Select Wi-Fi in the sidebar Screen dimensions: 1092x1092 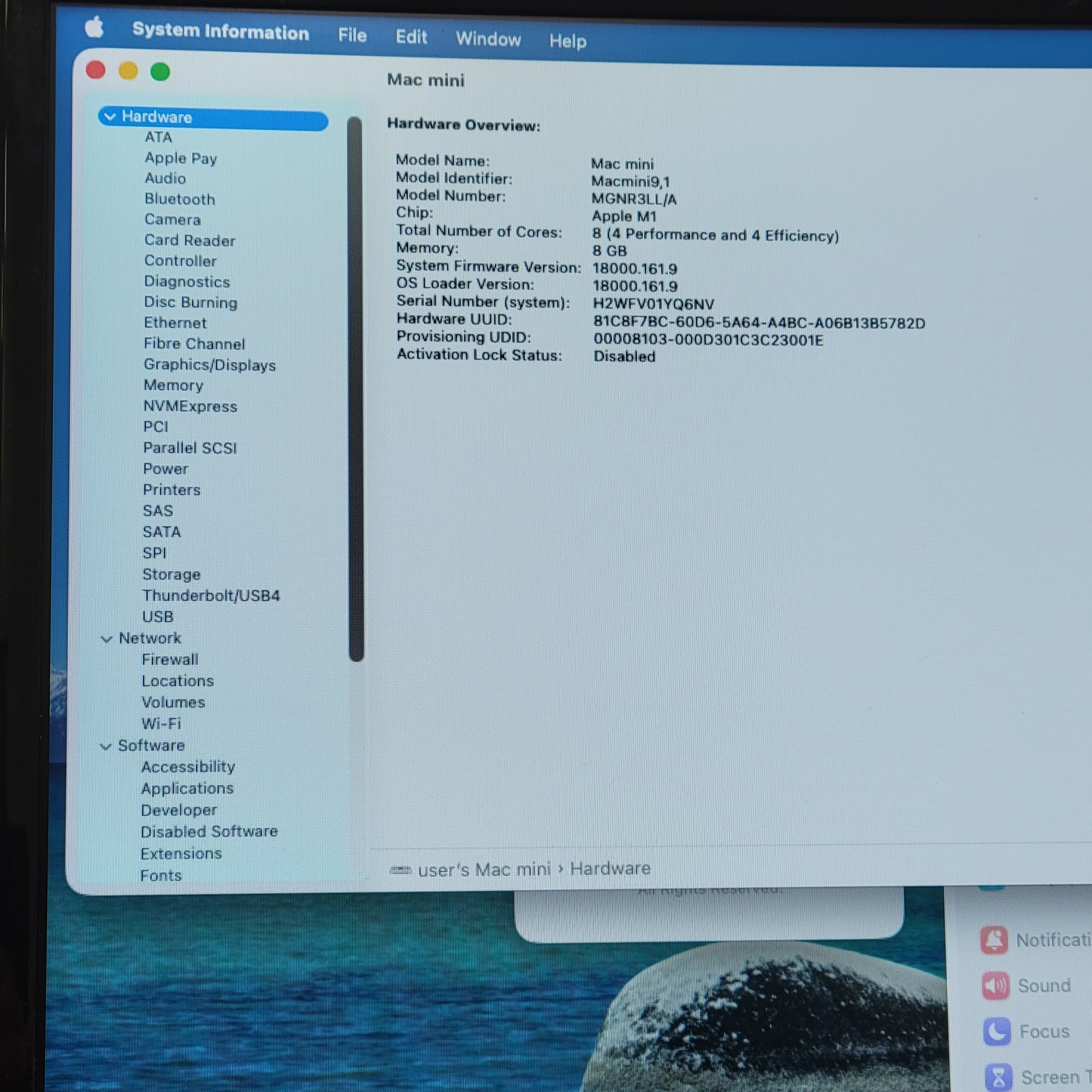[x=161, y=724]
